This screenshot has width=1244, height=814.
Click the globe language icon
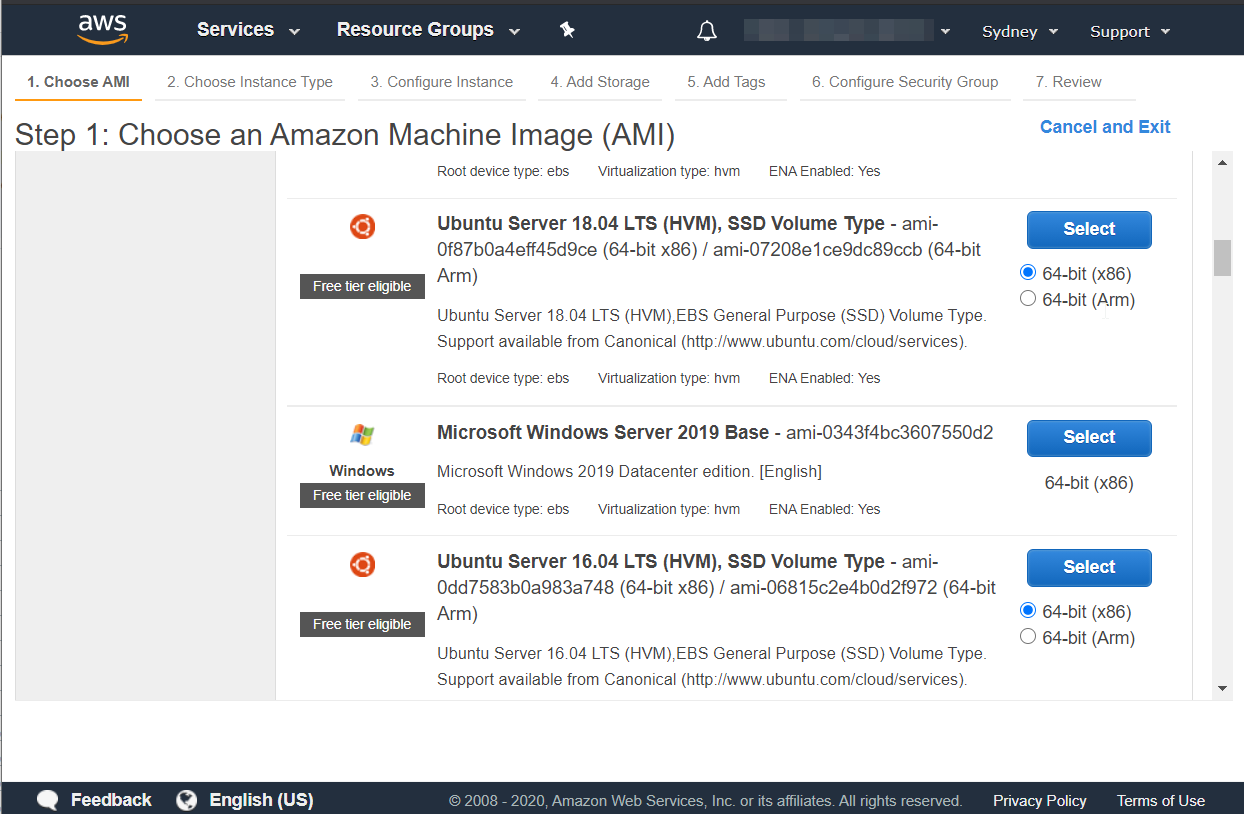tap(186, 800)
